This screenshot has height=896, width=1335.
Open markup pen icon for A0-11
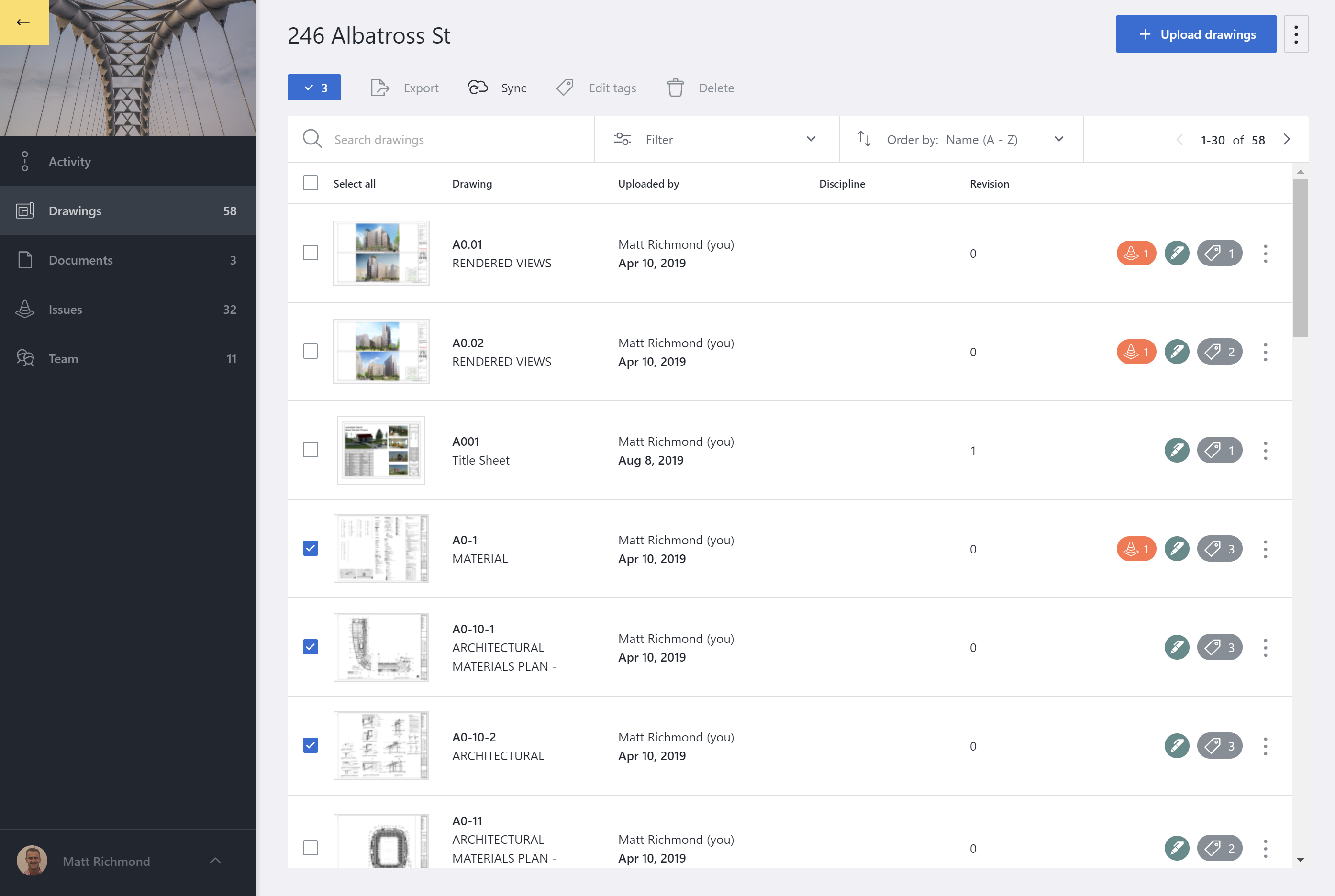pos(1177,848)
